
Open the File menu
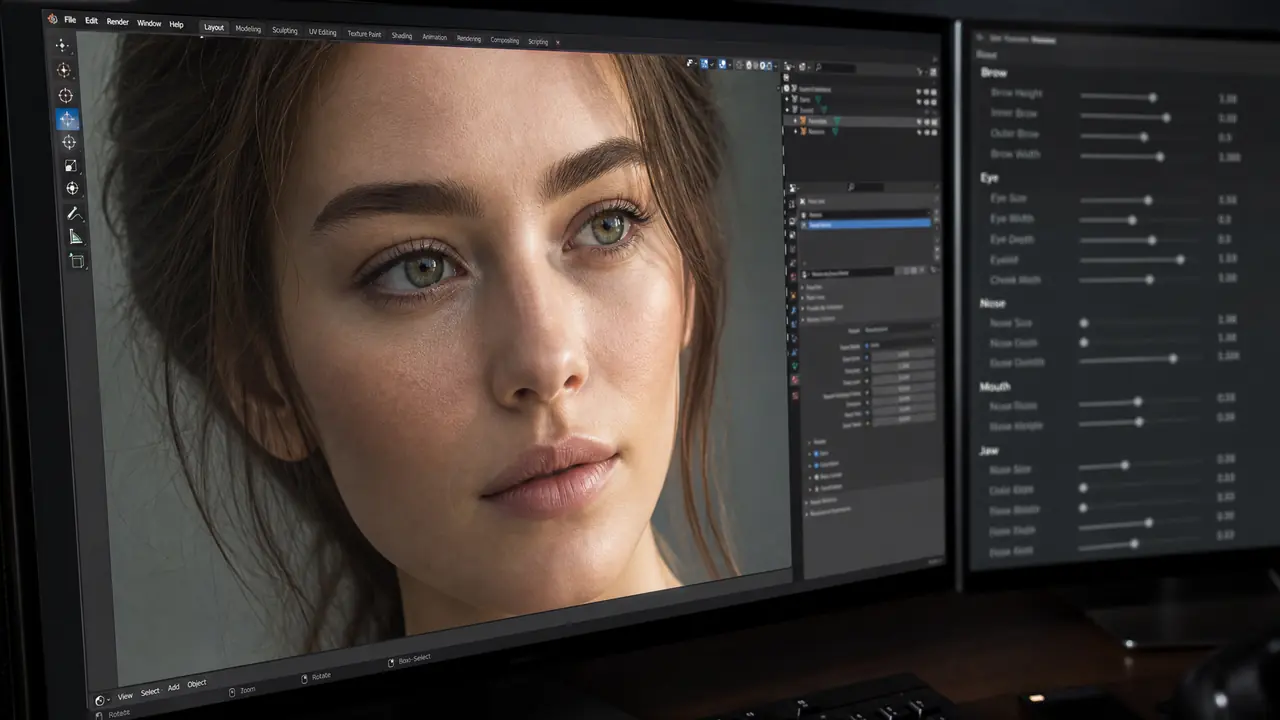point(70,20)
